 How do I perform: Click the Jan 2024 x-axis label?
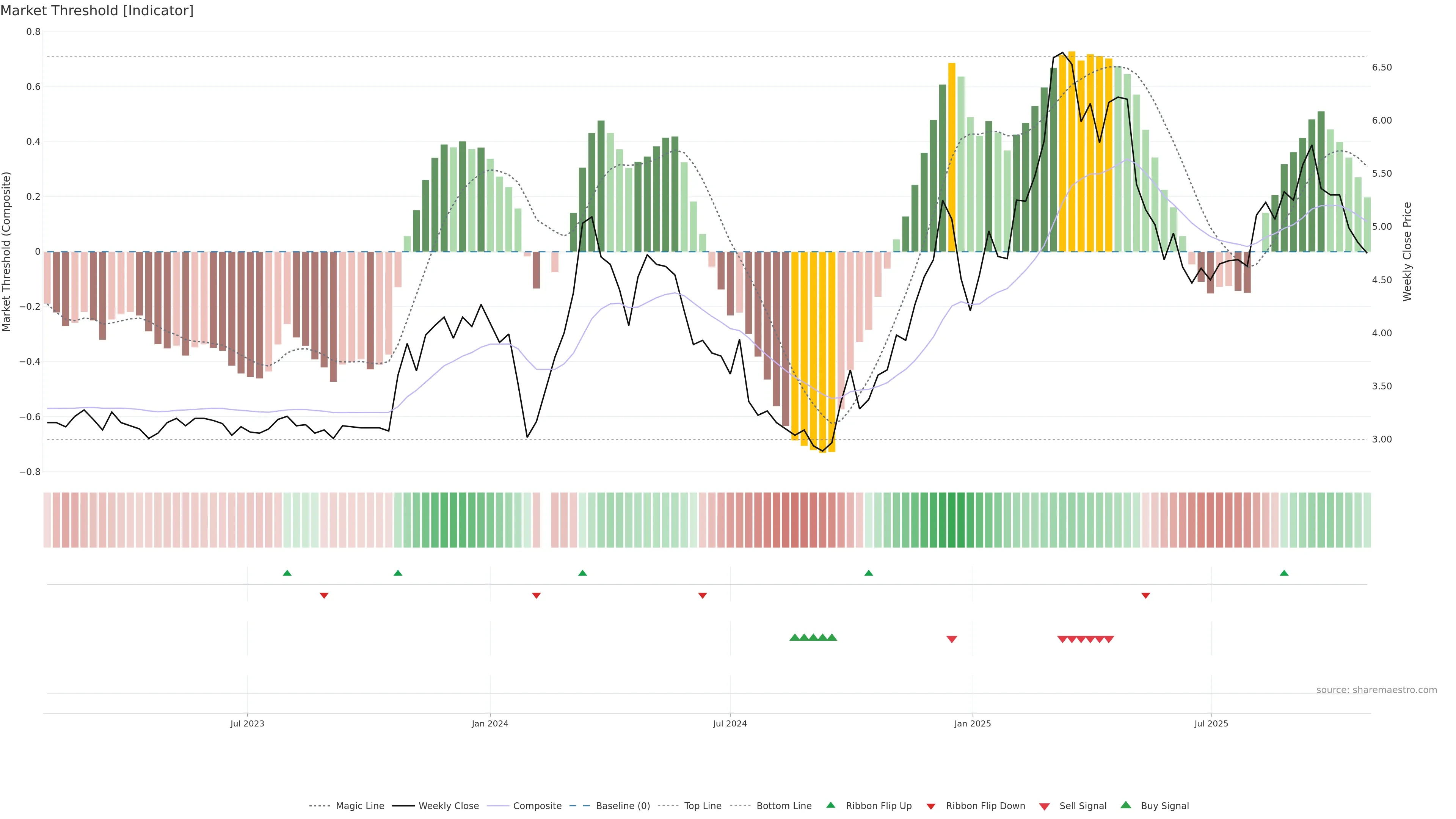tap(490, 723)
